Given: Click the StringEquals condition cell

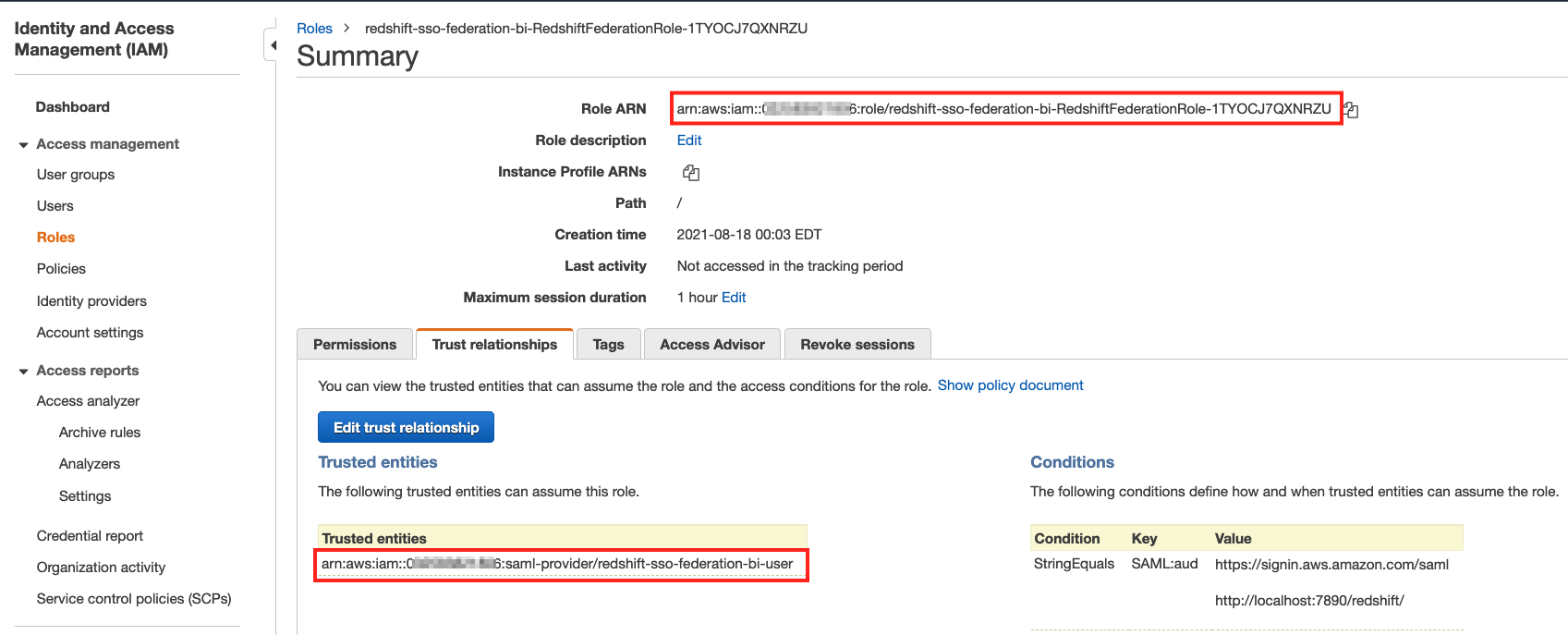Looking at the screenshot, I should tap(1074, 564).
